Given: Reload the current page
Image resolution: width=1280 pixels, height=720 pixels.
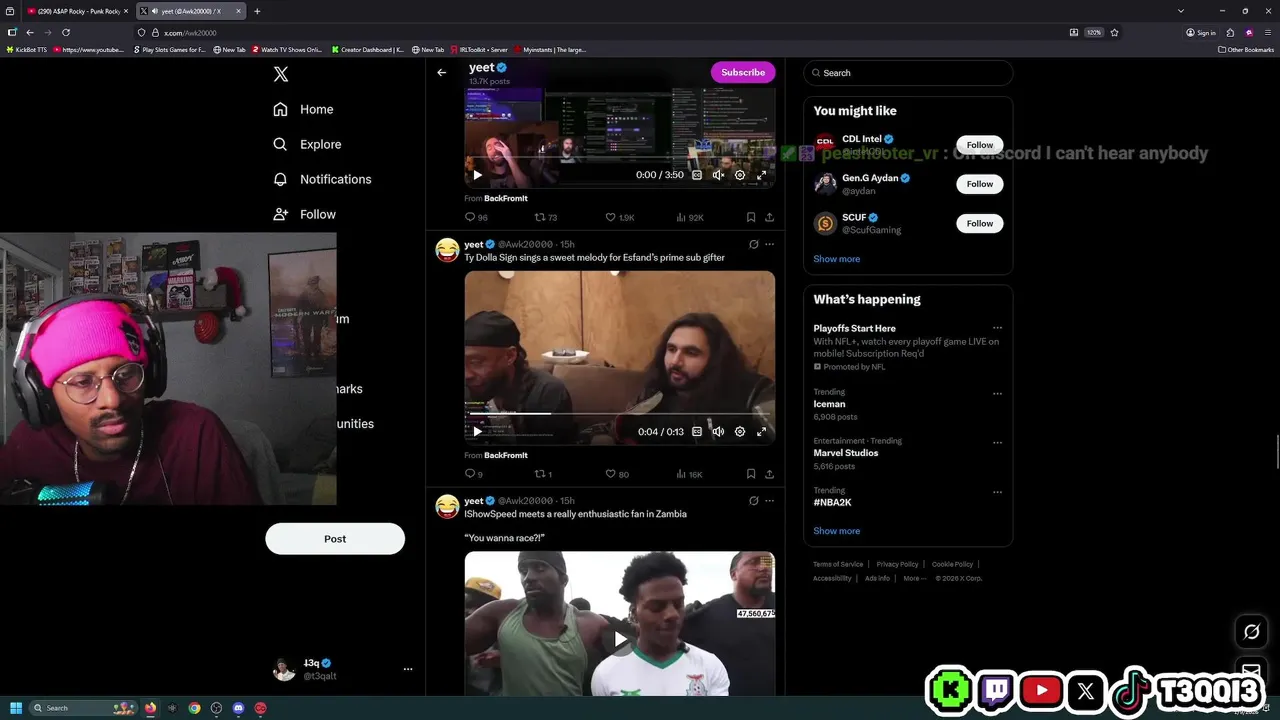Looking at the screenshot, I should [66, 32].
